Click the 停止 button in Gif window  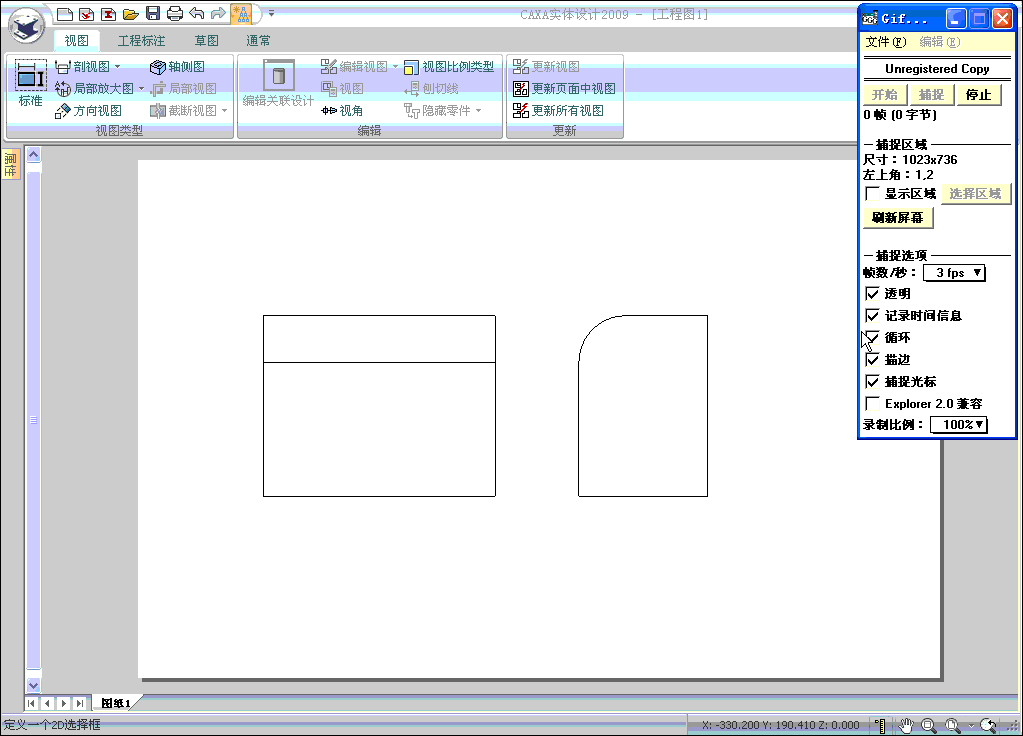(x=979, y=95)
